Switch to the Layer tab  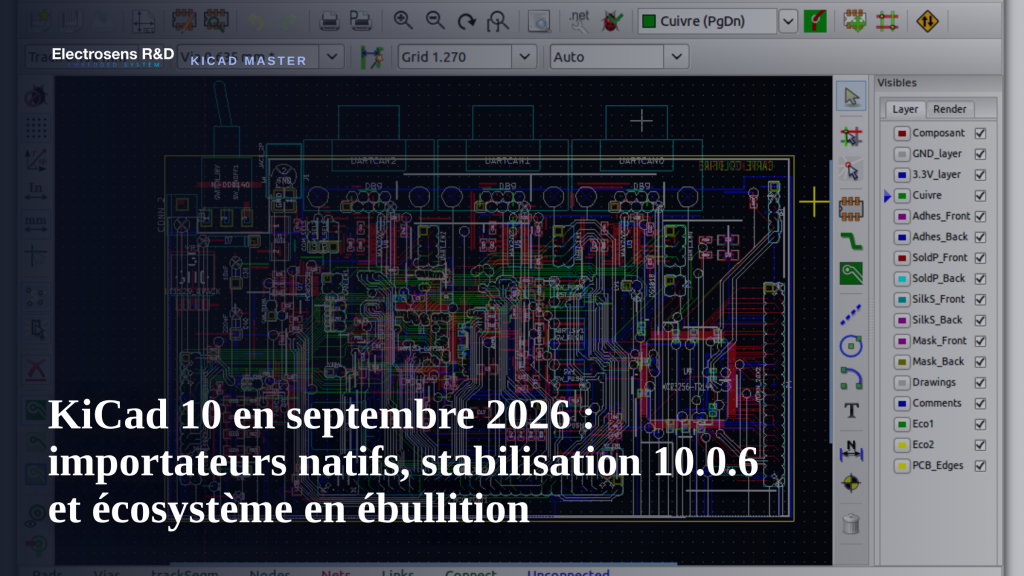(904, 109)
